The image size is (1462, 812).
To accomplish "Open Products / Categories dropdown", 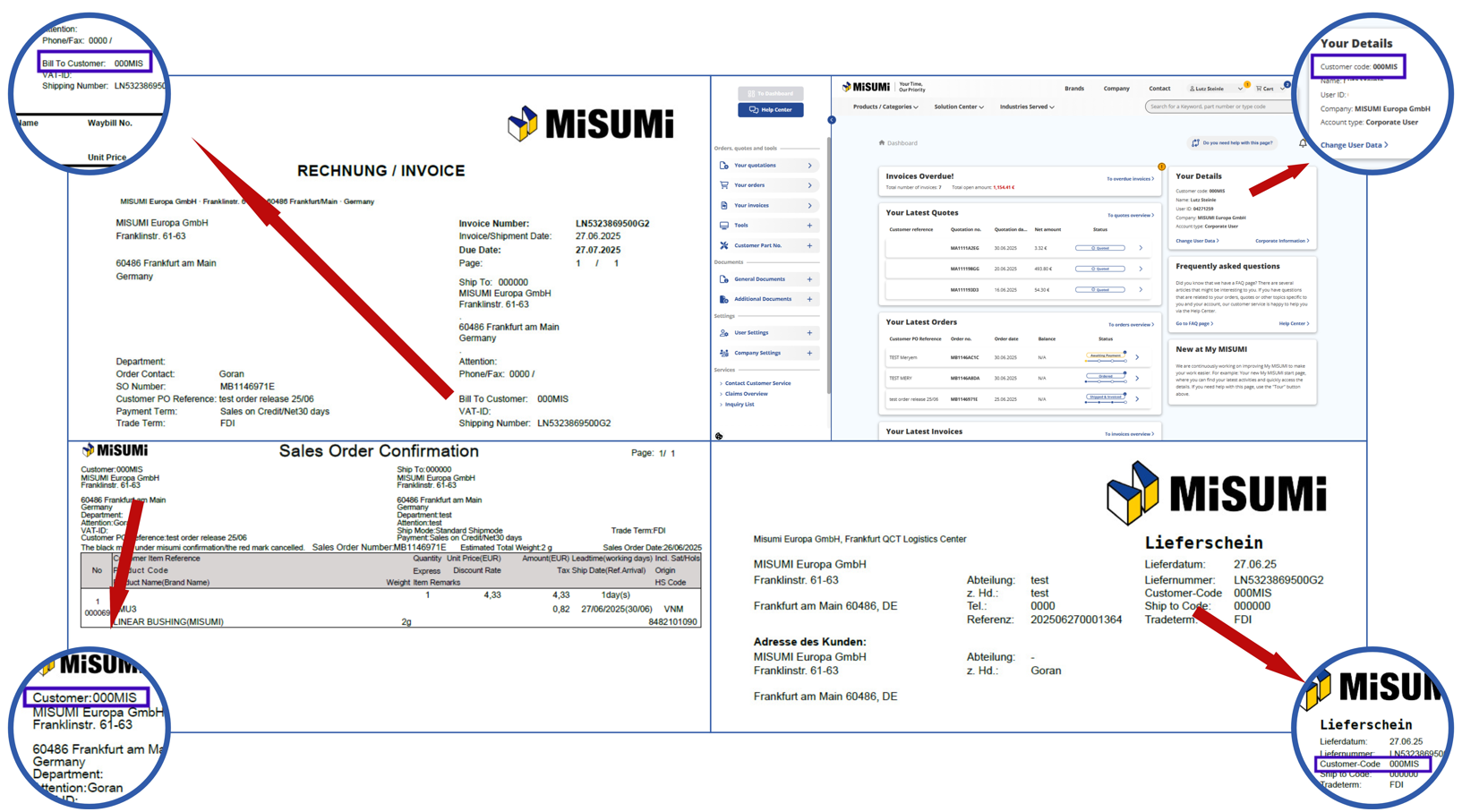I will coord(885,107).
